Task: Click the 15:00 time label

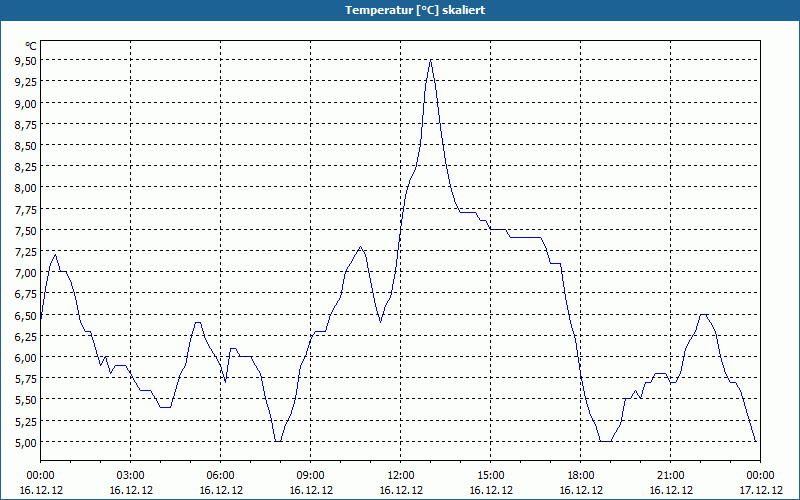Action: [491, 476]
